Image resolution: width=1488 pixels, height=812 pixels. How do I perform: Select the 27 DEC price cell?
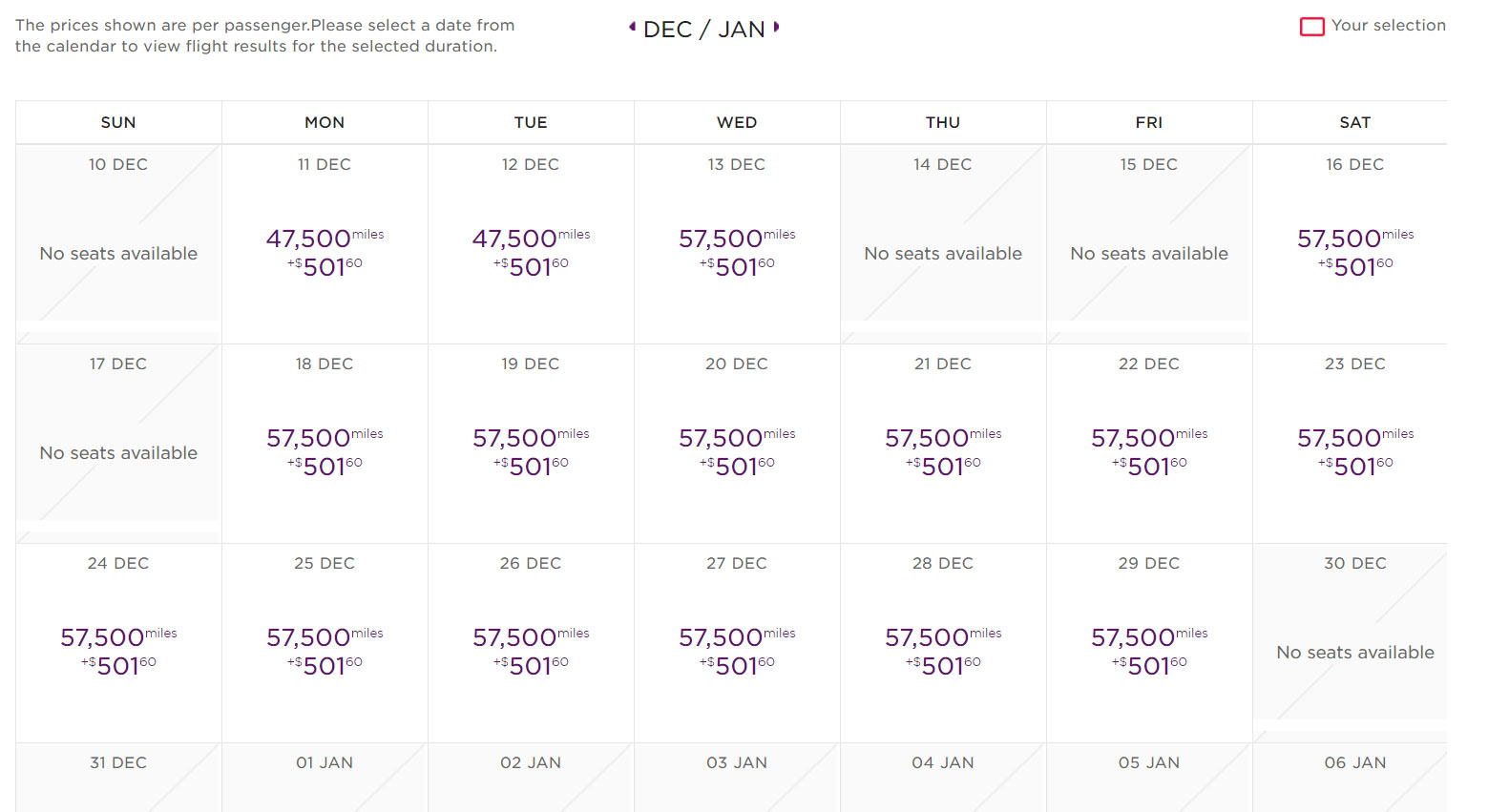[737, 643]
